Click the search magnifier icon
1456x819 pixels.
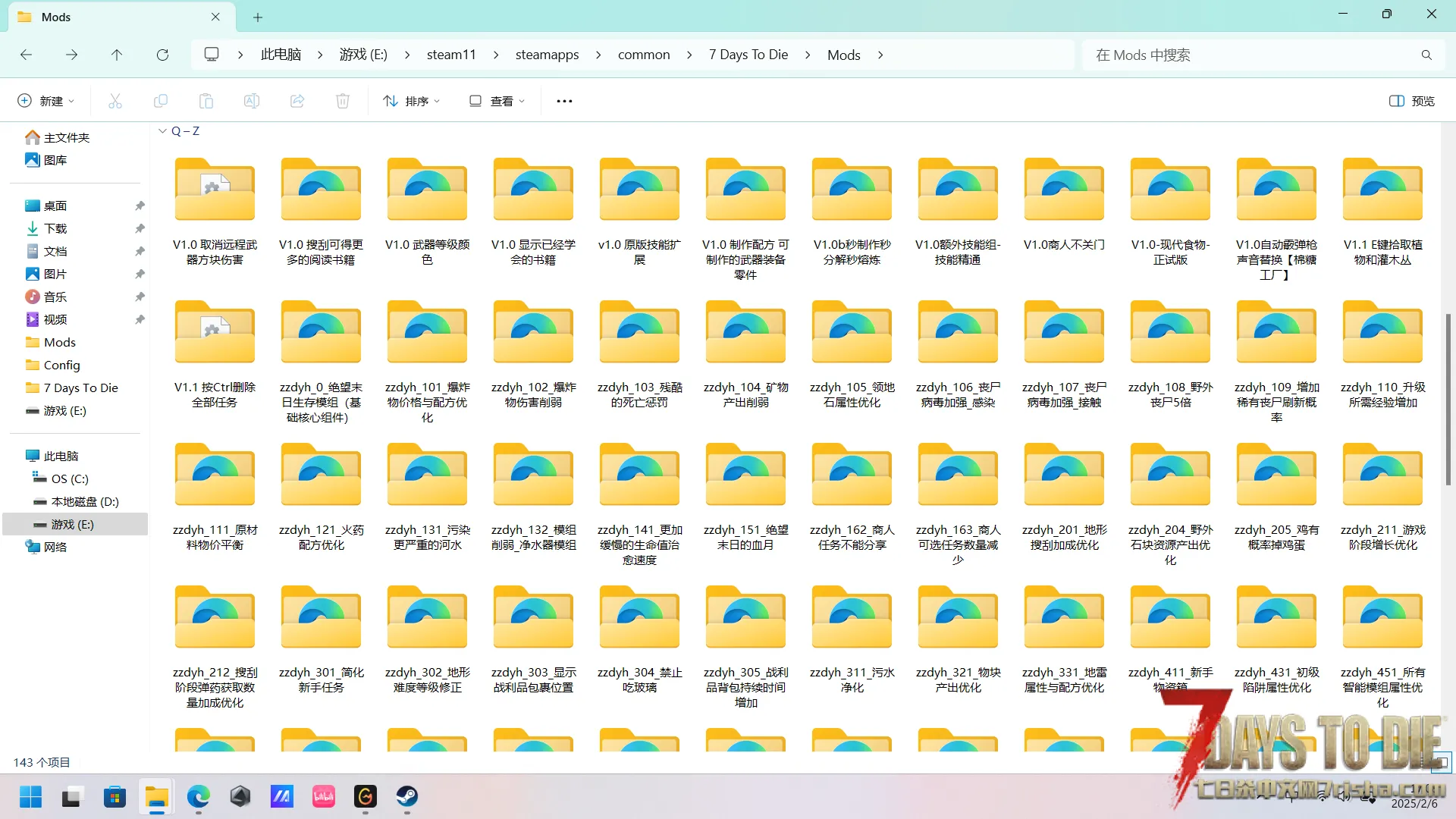pyautogui.click(x=1426, y=55)
